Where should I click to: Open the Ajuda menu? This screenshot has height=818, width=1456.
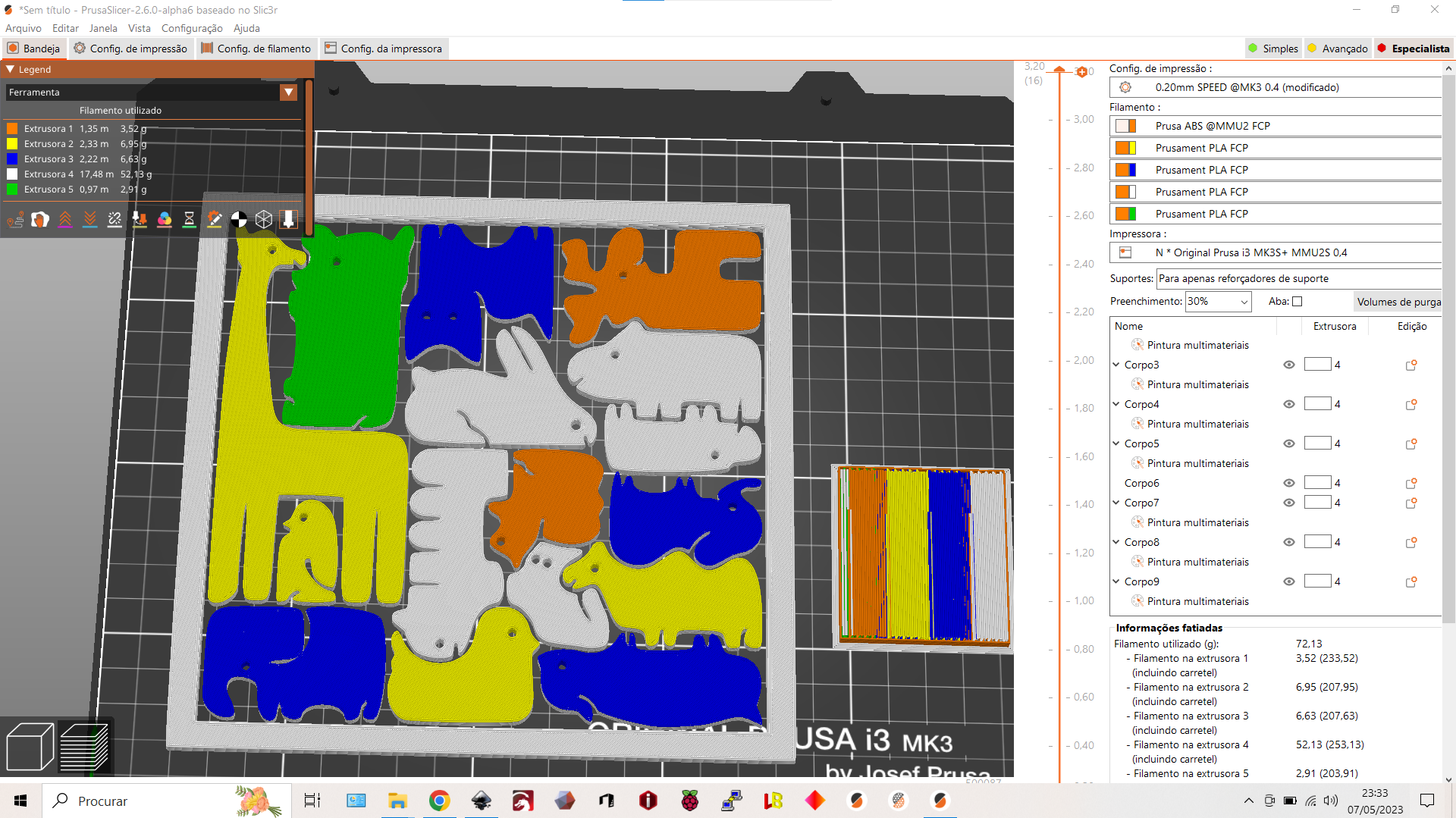[x=246, y=28]
